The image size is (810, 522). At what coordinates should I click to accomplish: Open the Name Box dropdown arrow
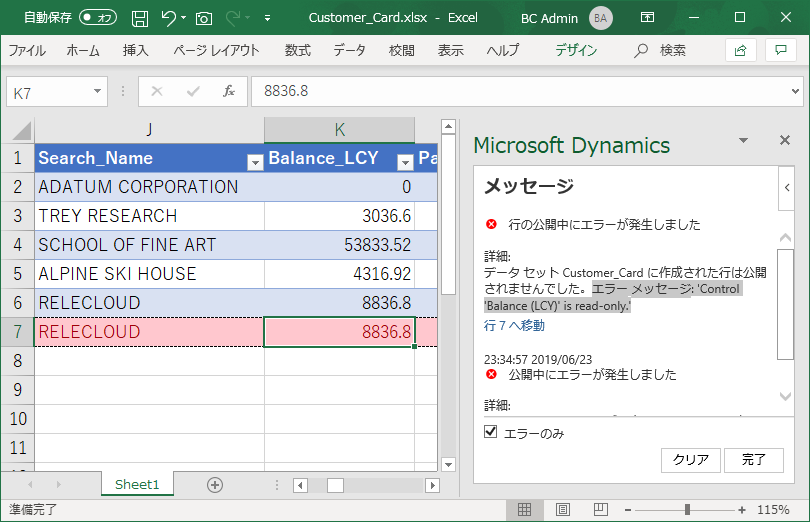pyautogui.click(x=97, y=91)
